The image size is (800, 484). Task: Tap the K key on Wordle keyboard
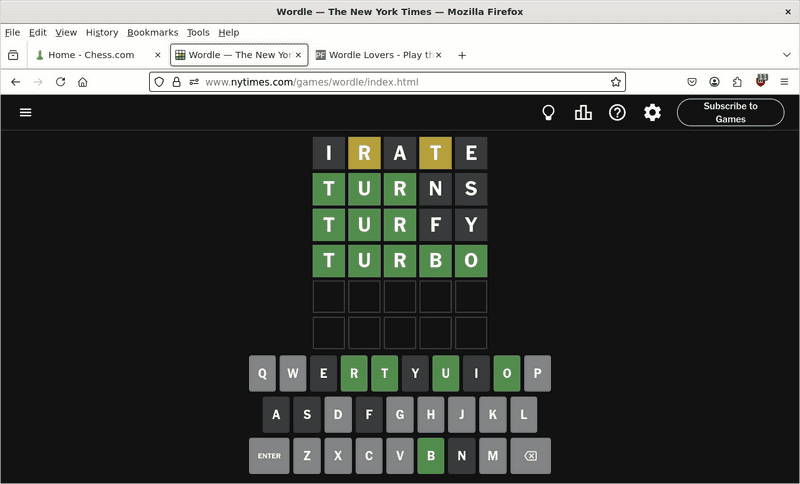coord(492,415)
